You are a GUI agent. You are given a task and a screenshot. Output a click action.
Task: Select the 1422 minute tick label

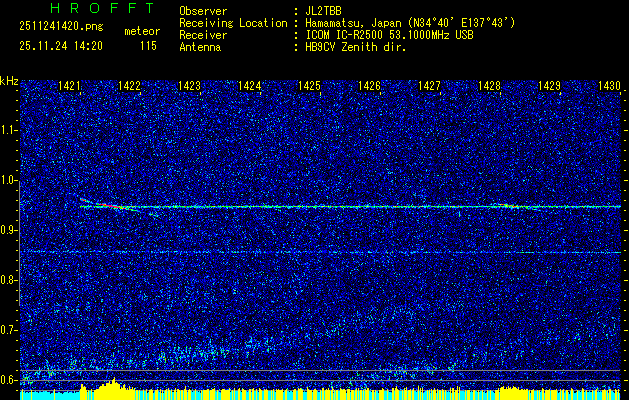click(129, 87)
